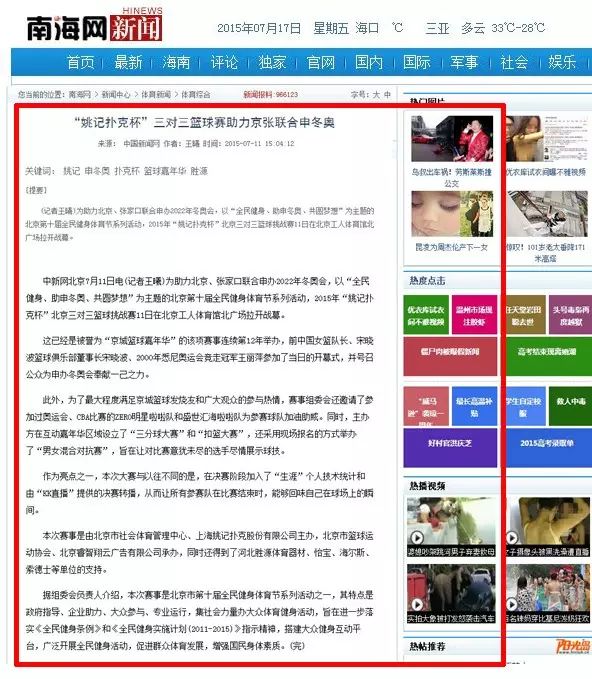
Task: Open the man in red jacket photo
Action: pos(452,139)
